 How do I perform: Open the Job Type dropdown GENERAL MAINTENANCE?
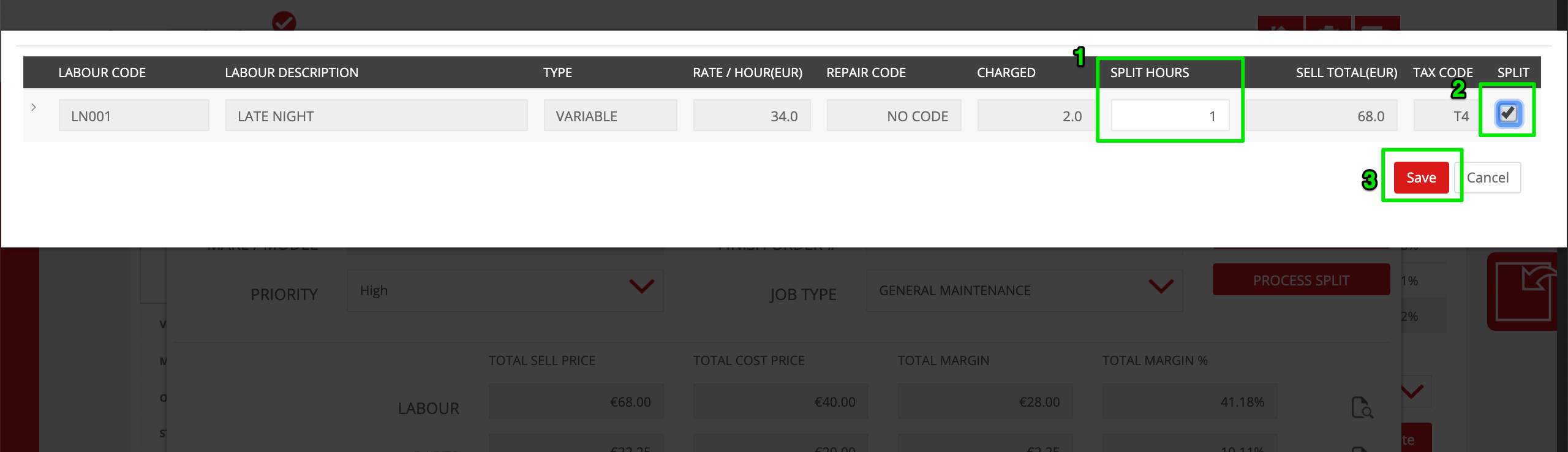pos(1024,290)
